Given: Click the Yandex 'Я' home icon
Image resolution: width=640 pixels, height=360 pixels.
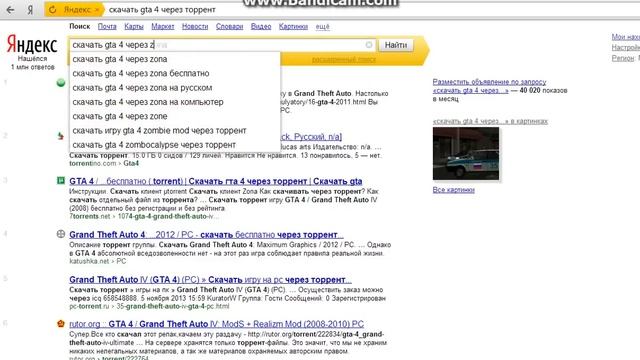Looking at the screenshot, I should (30, 10).
